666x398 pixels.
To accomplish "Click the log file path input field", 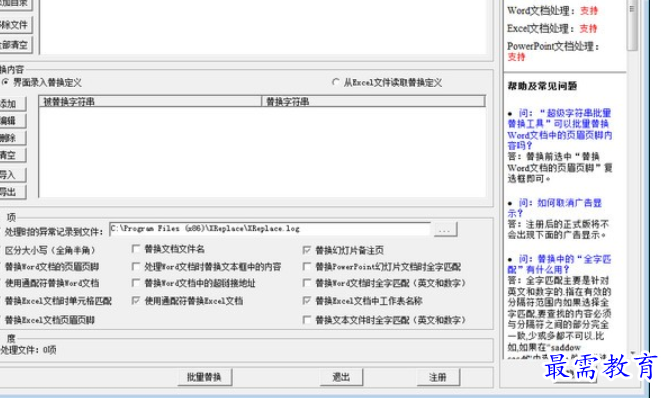I will click(270, 229).
